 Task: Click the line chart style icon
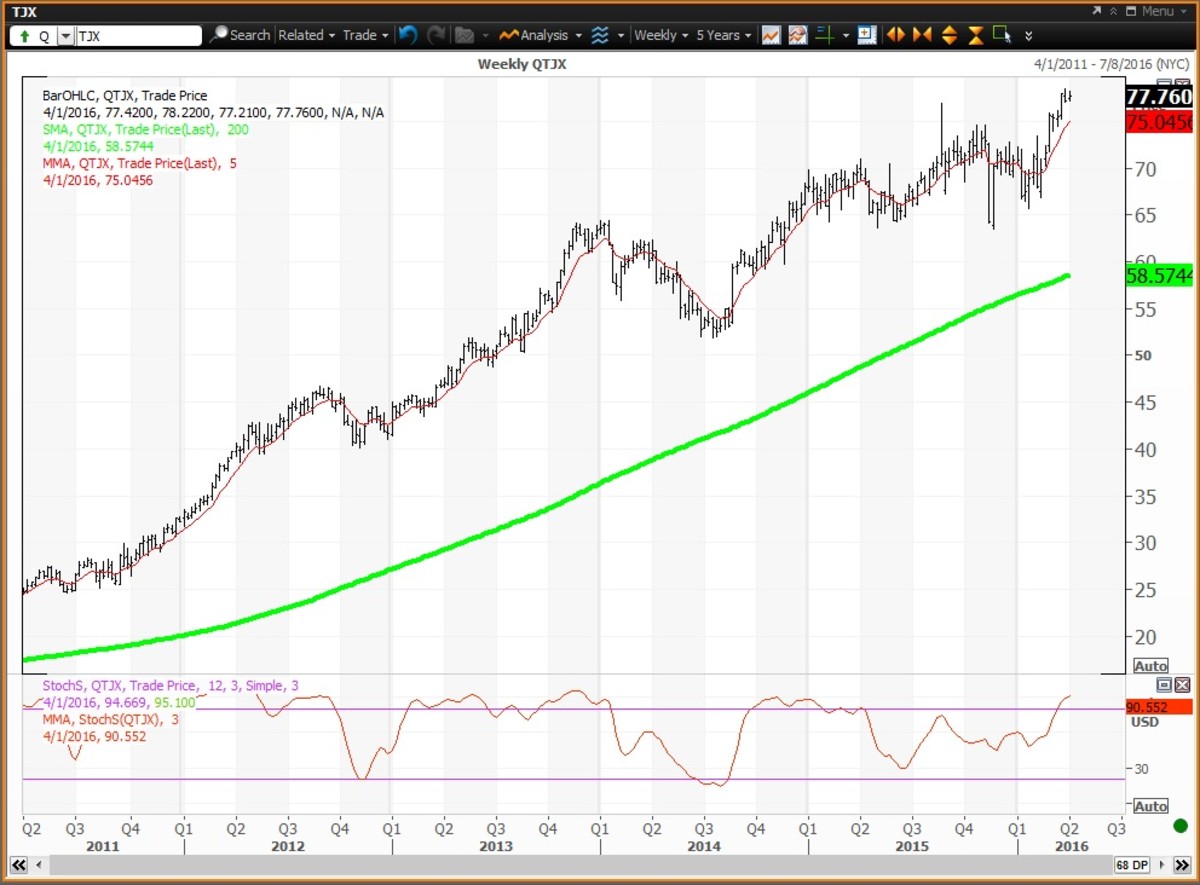[x=771, y=35]
